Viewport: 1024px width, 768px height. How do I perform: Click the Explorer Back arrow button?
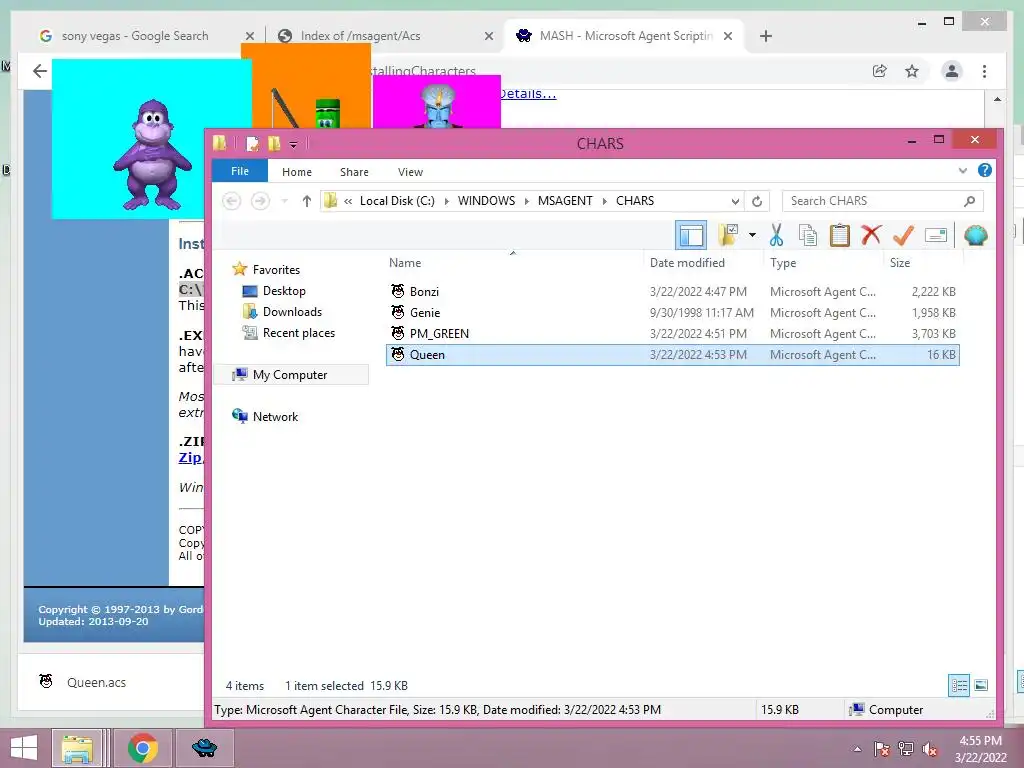pos(232,201)
